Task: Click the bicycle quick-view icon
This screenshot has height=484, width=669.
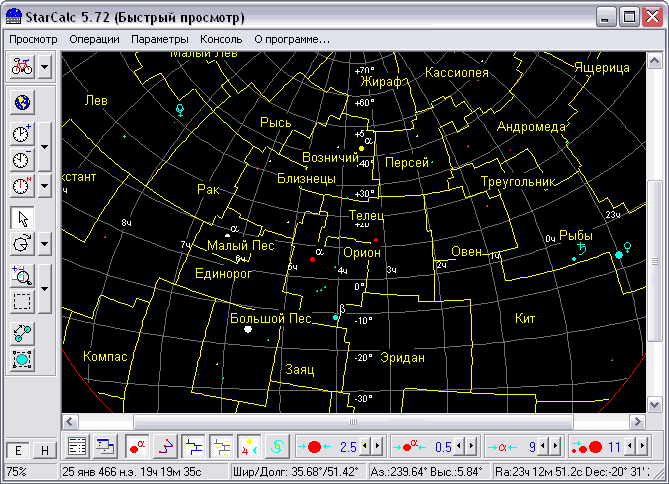Action: click(x=22, y=67)
